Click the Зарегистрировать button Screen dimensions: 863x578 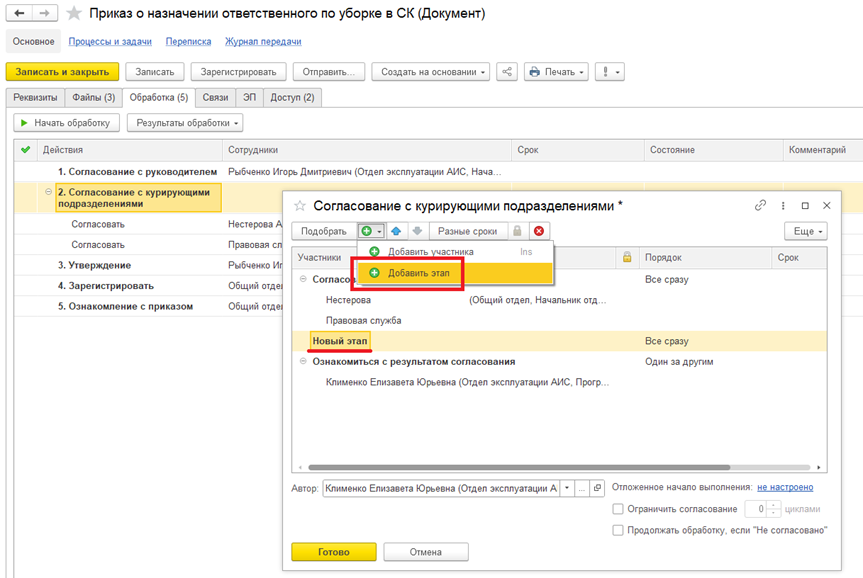(x=238, y=72)
